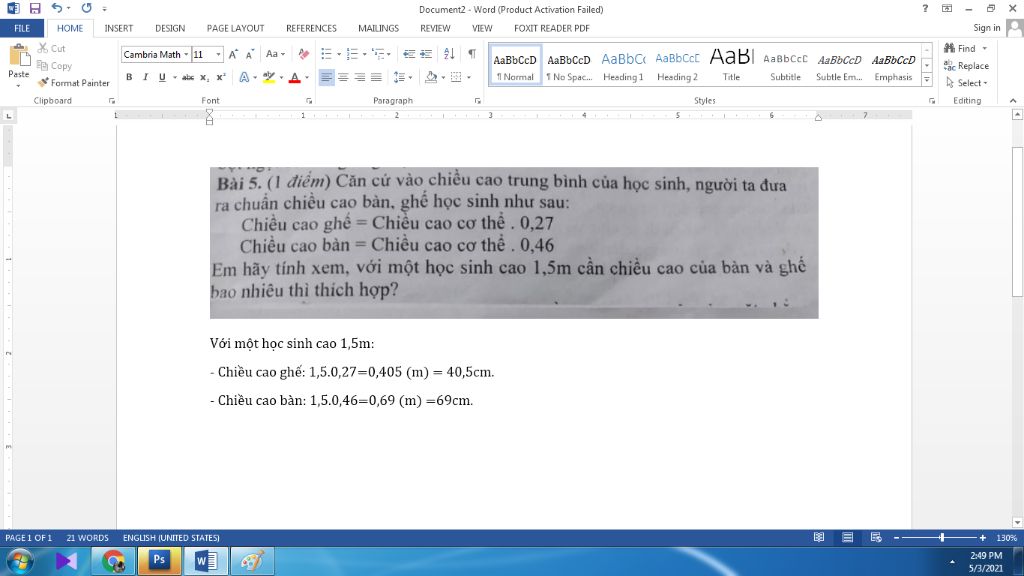
Task: Sort the selected text
Action: click(x=449, y=54)
